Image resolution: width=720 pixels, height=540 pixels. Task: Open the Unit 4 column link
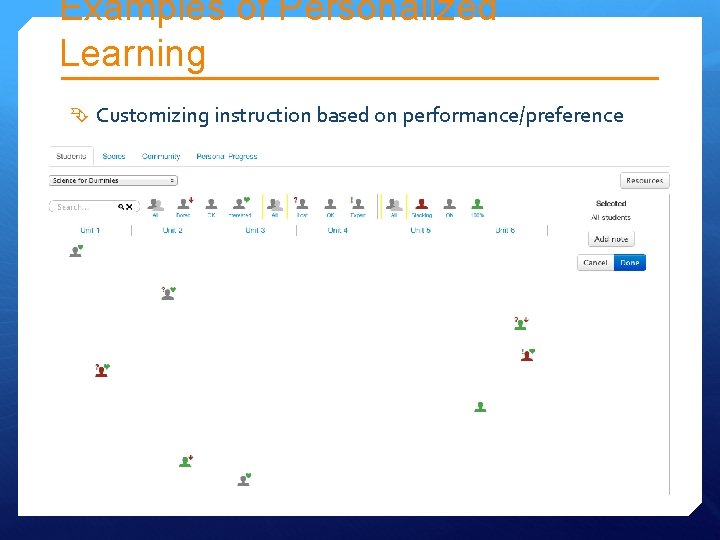pos(338,230)
